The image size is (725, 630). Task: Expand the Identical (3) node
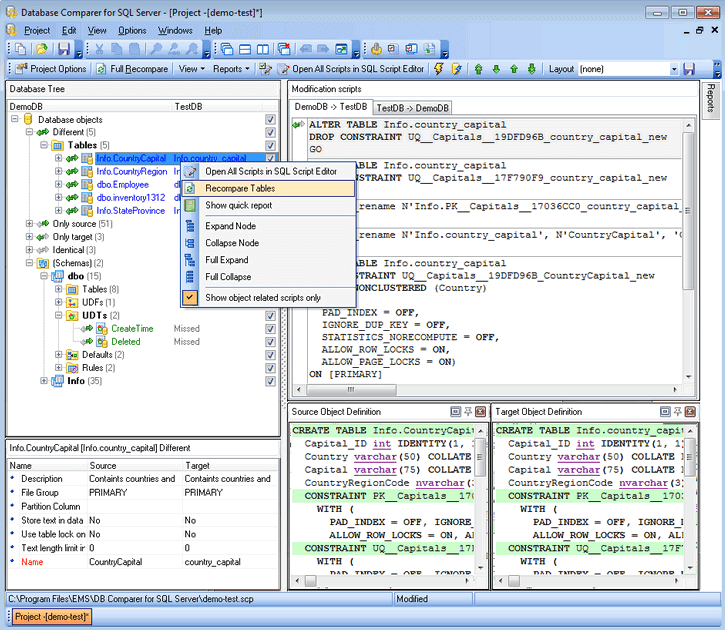(29, 250)
